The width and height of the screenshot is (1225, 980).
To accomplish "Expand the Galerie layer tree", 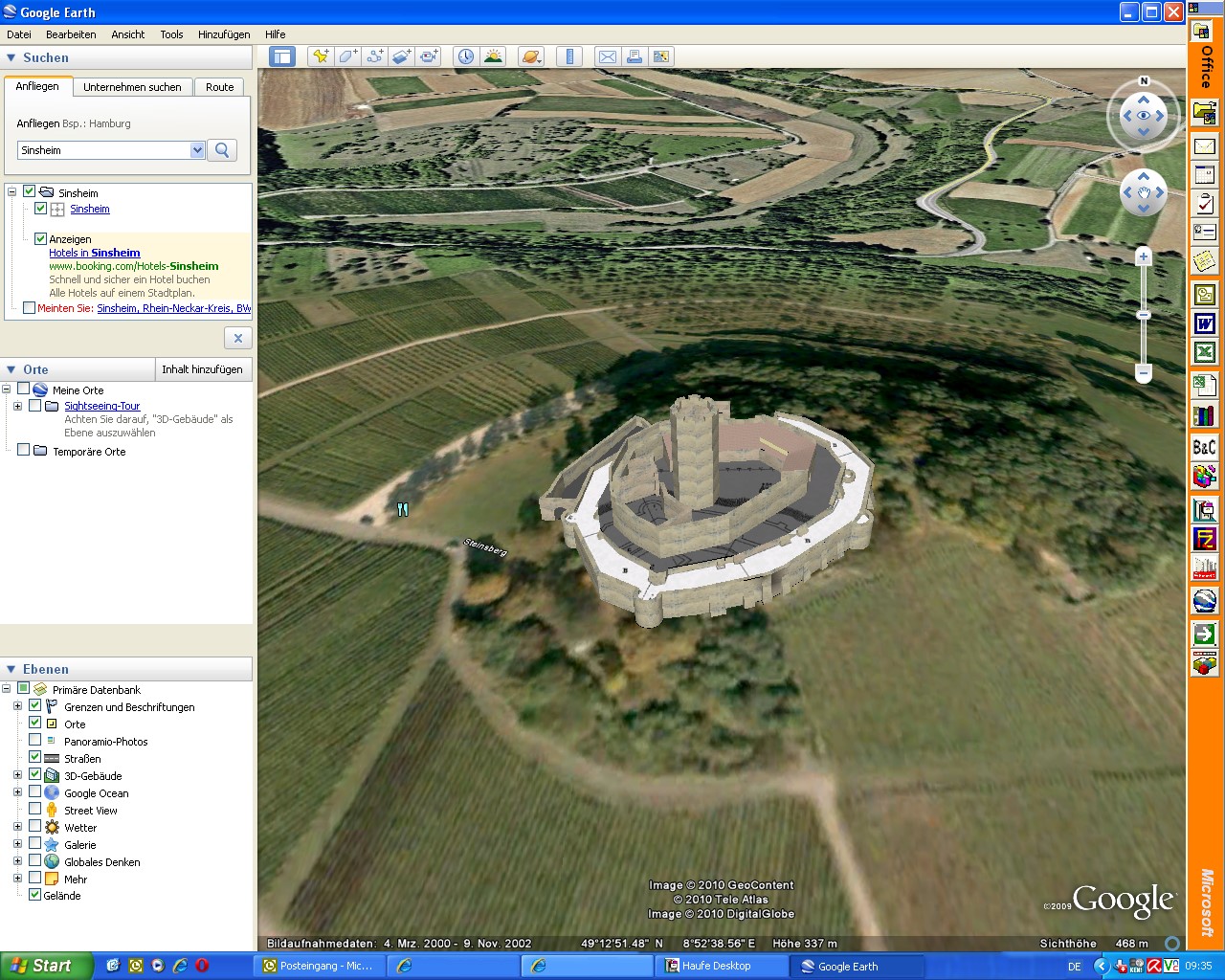I will tap(17, 844).
